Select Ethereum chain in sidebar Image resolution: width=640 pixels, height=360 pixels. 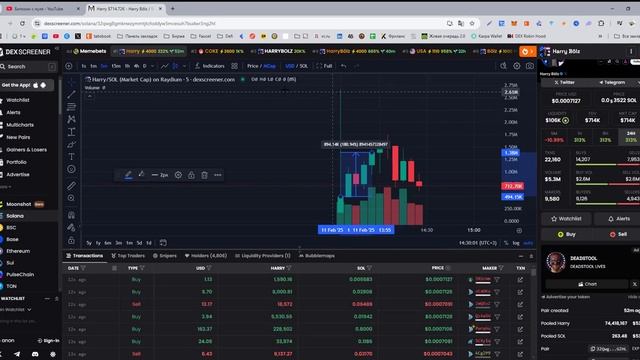pos(18,251)
